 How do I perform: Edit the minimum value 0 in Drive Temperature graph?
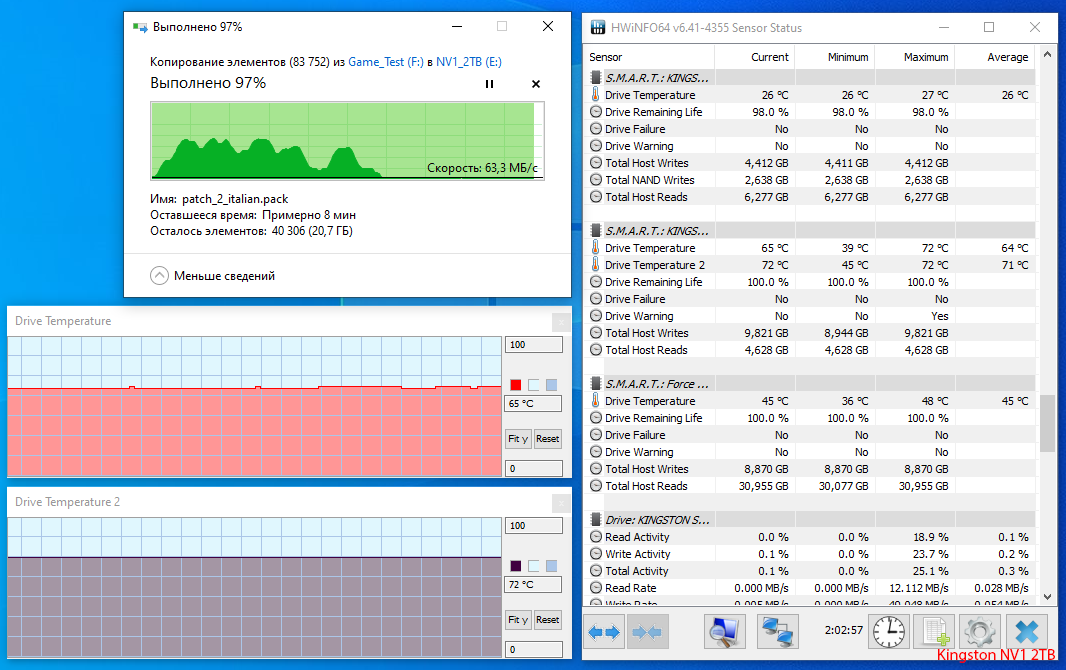coord(534,468)
